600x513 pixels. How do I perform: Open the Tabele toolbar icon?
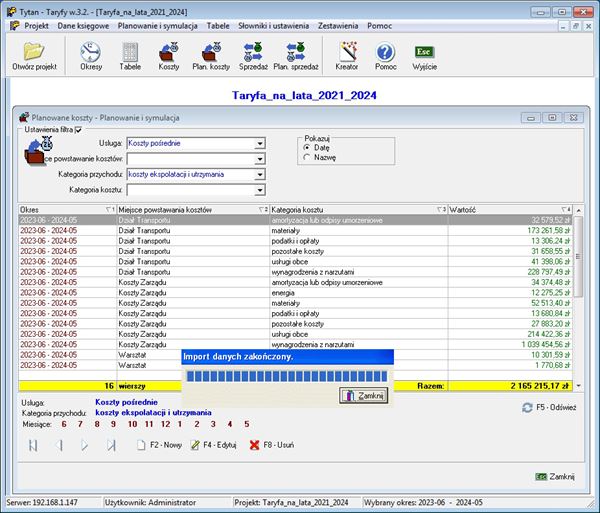(130, 51)
